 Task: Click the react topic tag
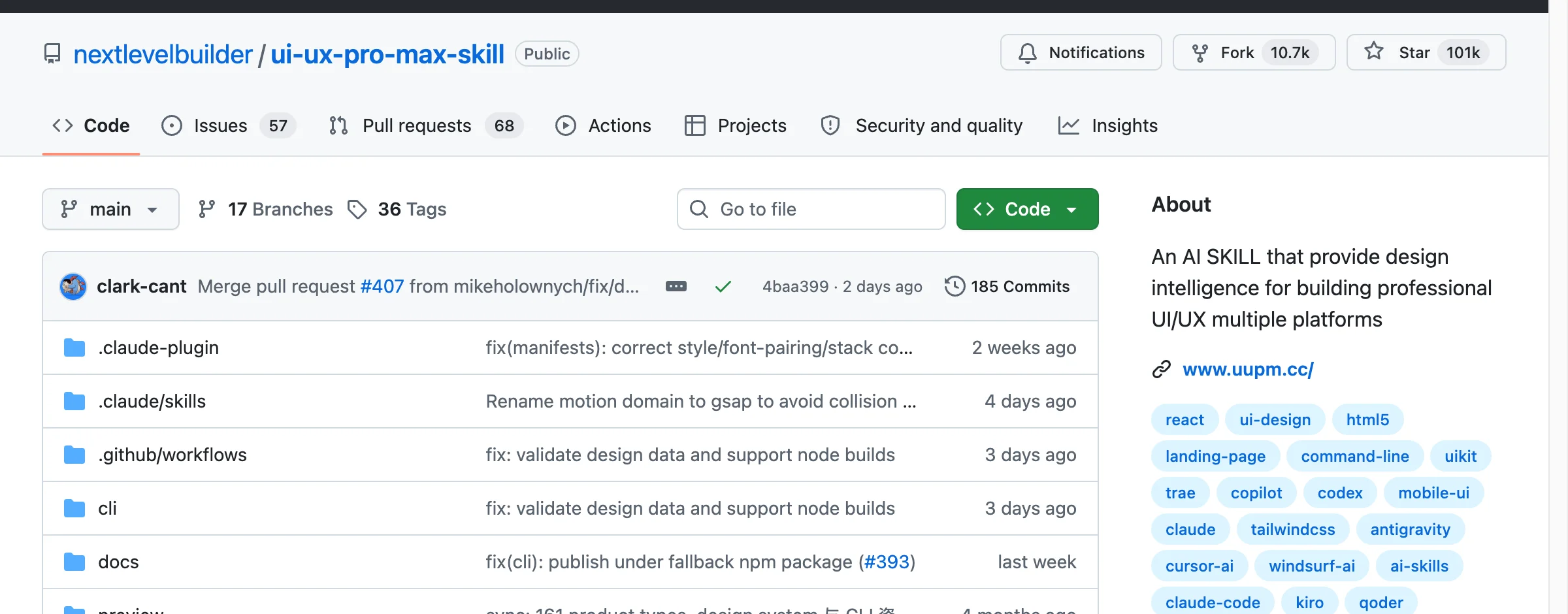coord(1184,419)
